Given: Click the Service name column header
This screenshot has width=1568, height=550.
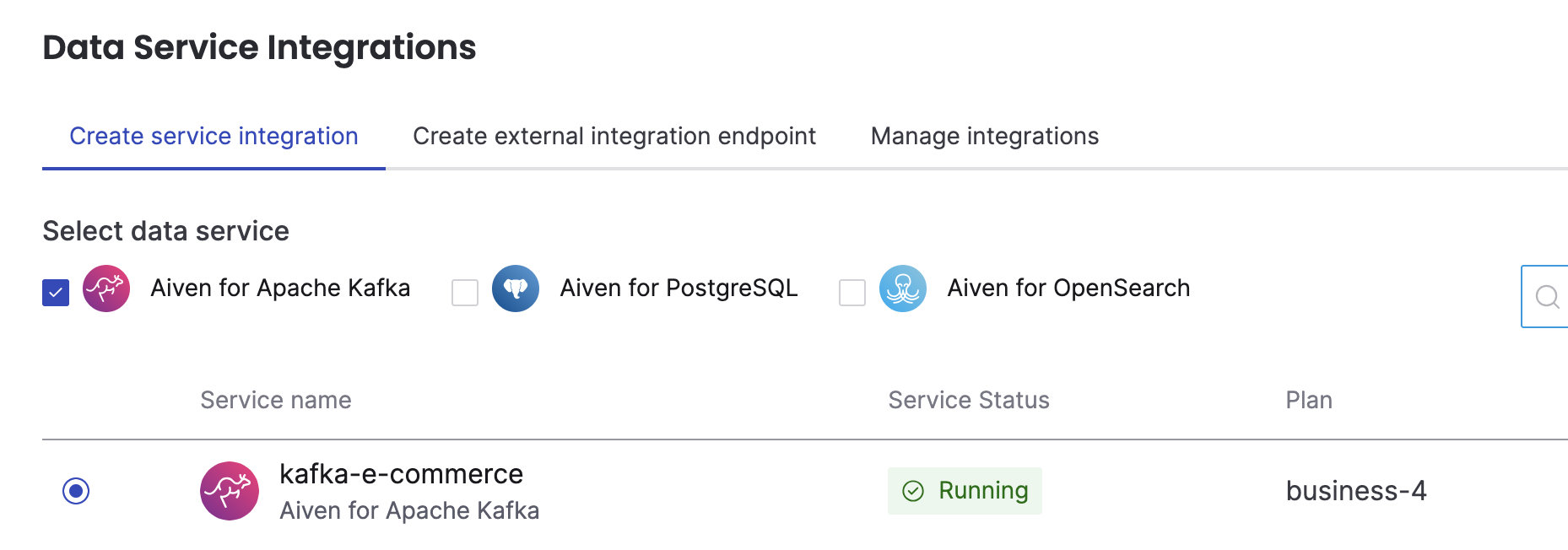Looking at the screenshot, I should (x=276, y=400).
